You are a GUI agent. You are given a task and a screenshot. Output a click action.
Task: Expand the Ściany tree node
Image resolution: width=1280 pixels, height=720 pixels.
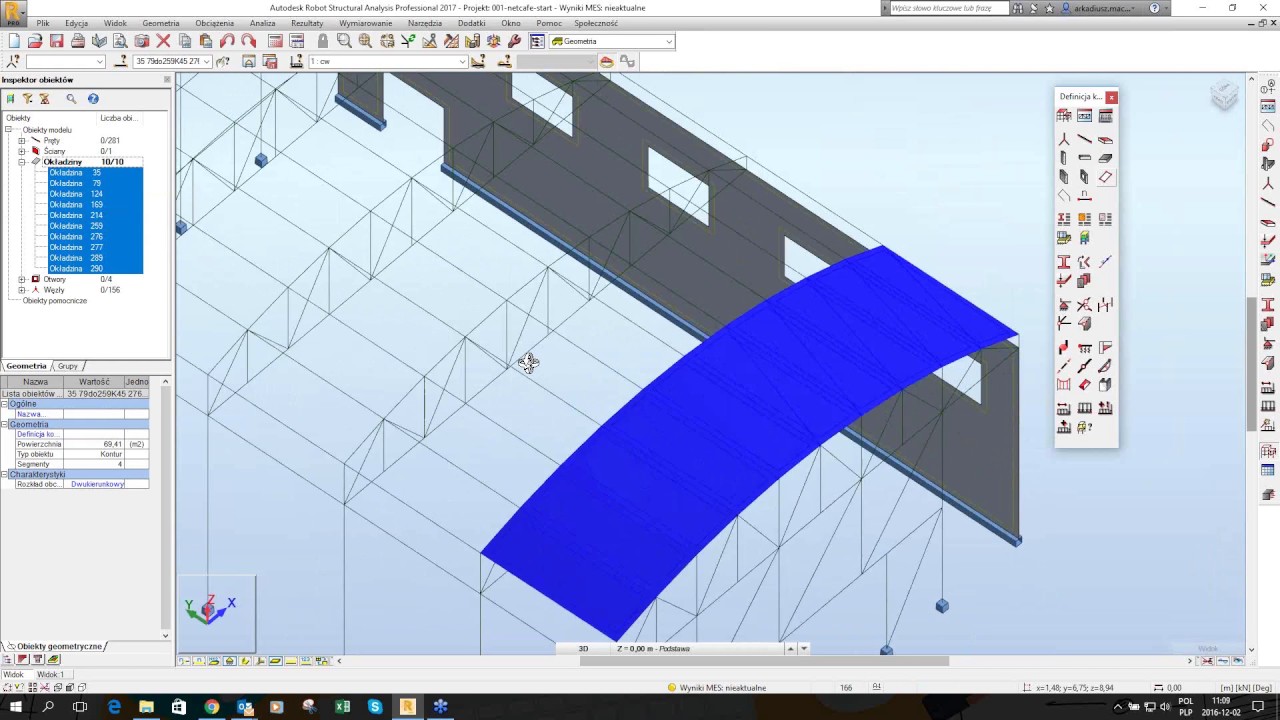(x=22, y=151)
